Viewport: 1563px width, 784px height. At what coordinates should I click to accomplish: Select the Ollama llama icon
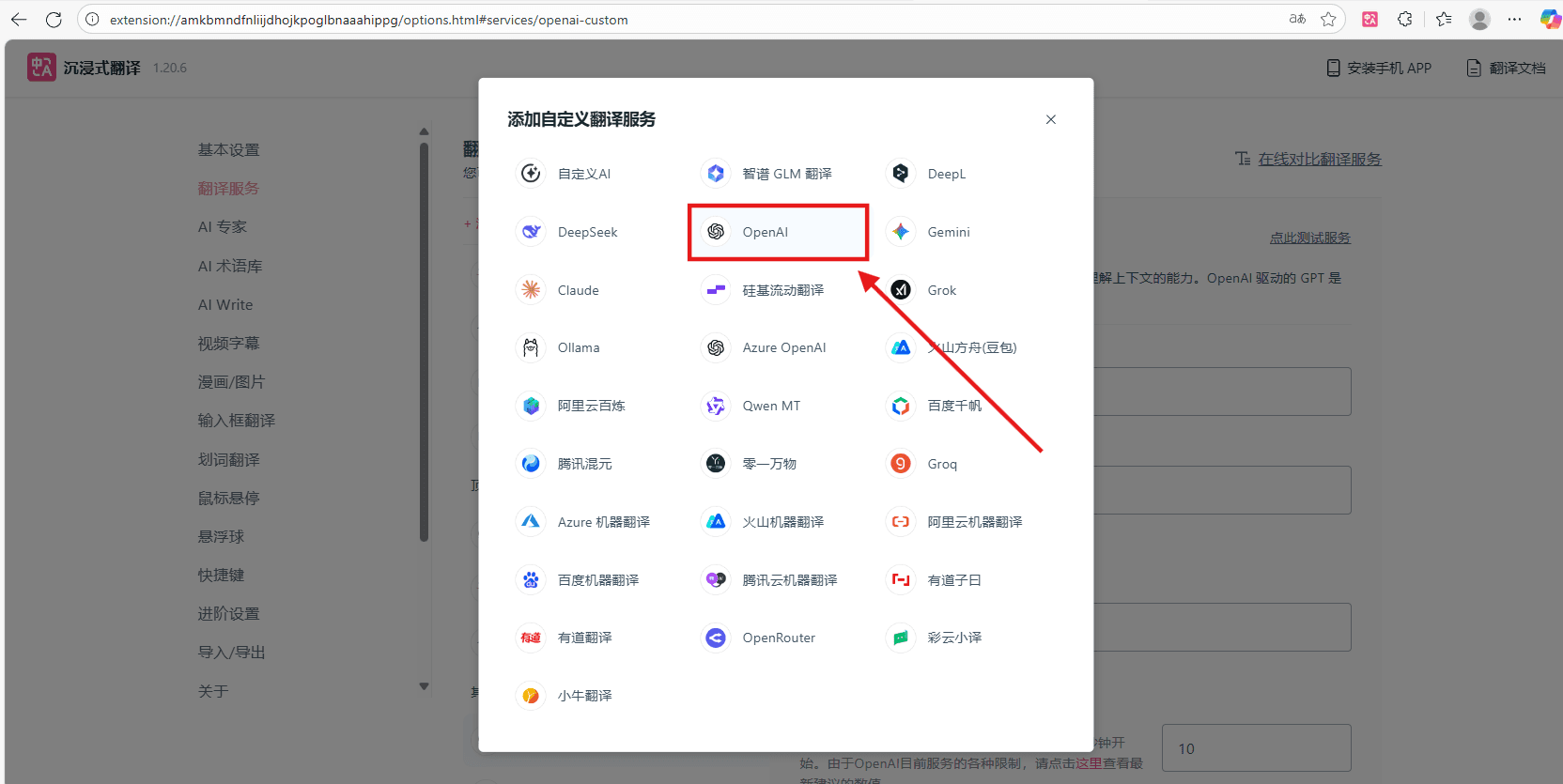click(532, 347)
